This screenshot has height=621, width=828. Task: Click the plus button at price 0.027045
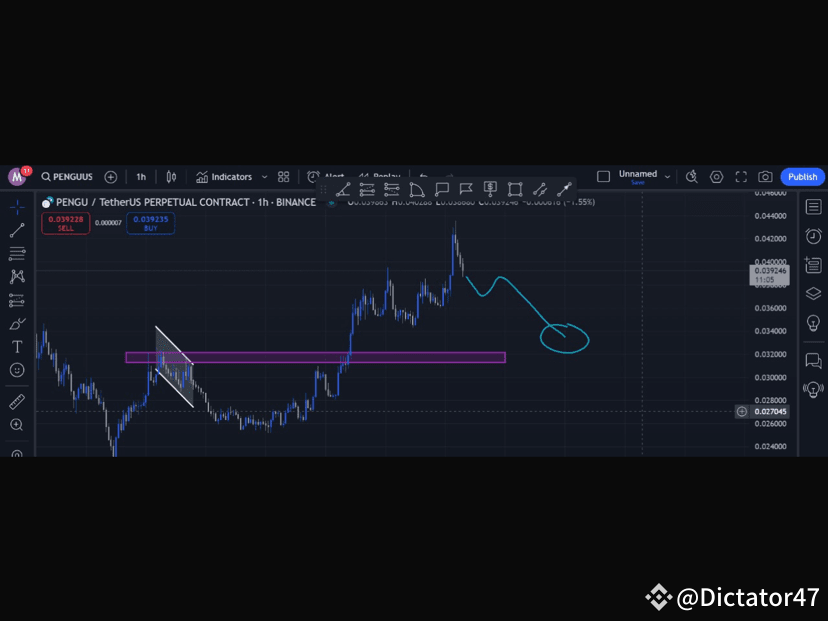point(742,411)
